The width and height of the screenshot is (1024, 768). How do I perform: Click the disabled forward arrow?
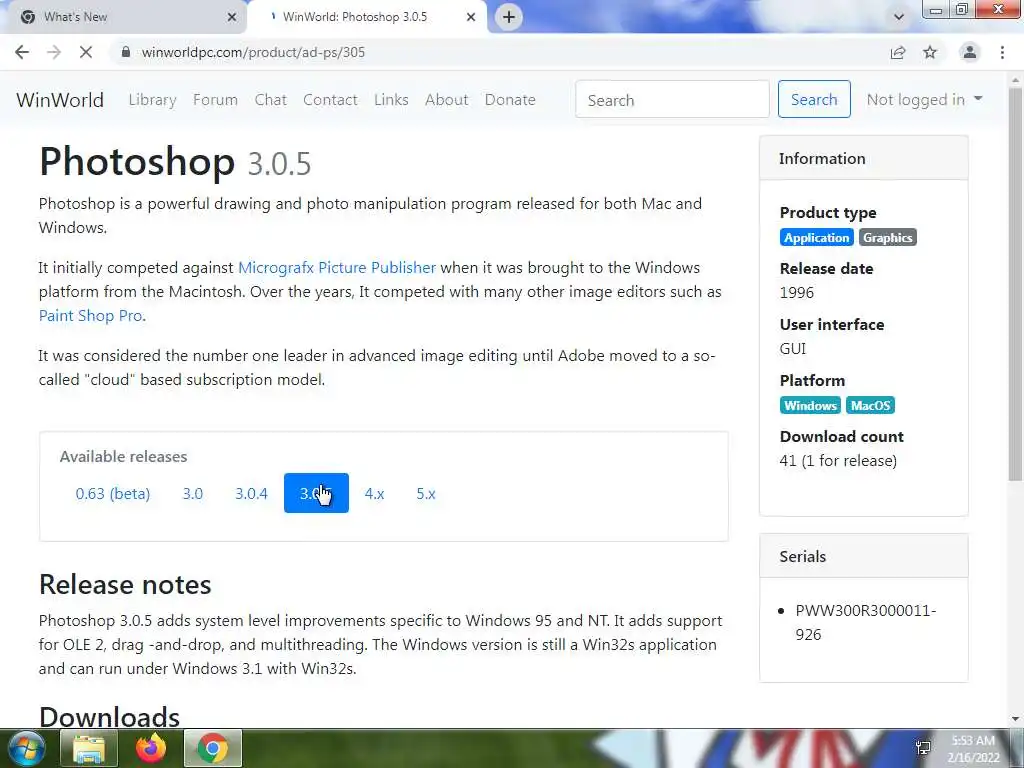(54, 52)
